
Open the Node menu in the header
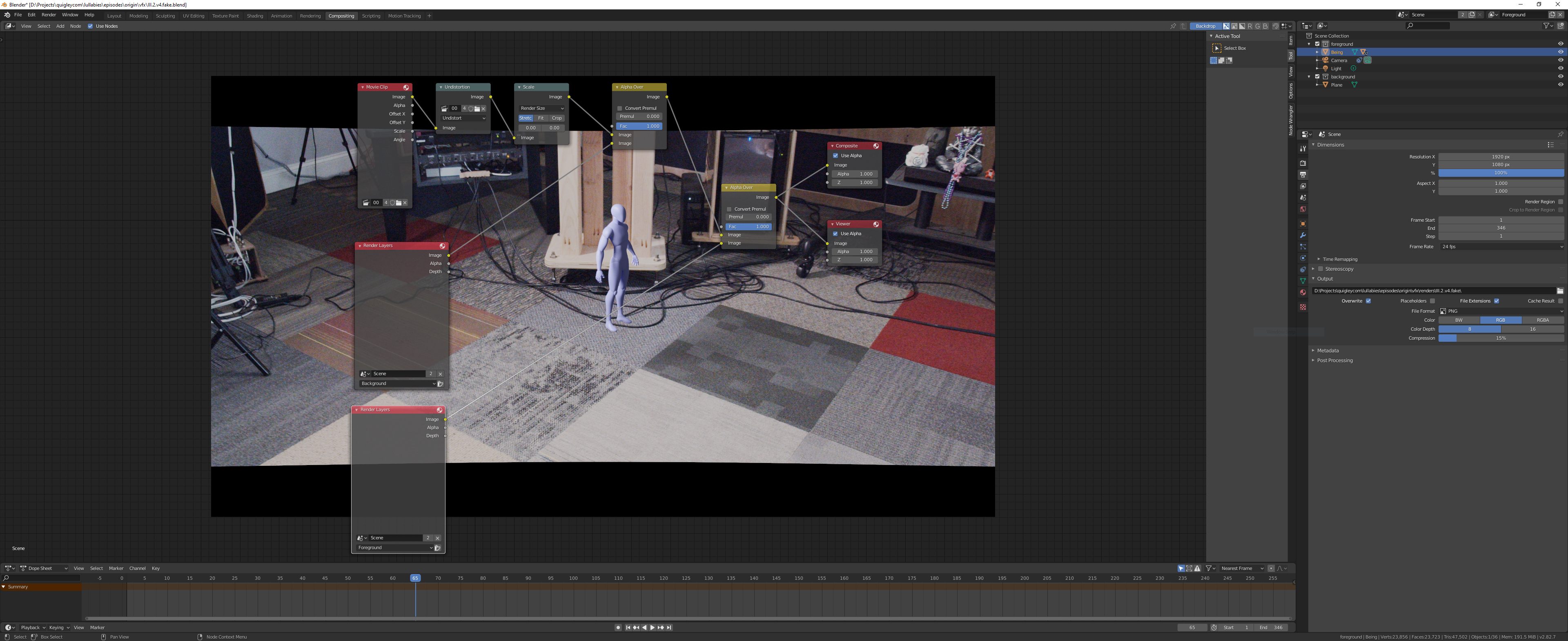point(76,26)
